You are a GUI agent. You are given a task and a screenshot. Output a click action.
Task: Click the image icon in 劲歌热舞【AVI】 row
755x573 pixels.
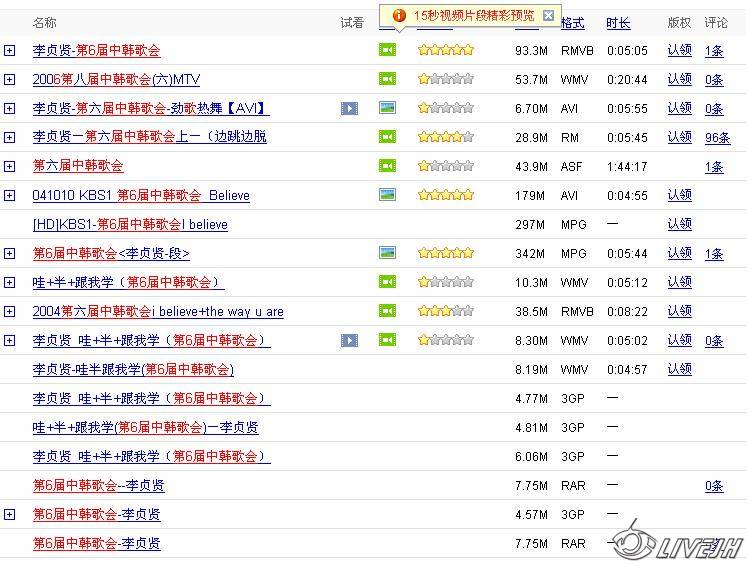coord(387,108)
